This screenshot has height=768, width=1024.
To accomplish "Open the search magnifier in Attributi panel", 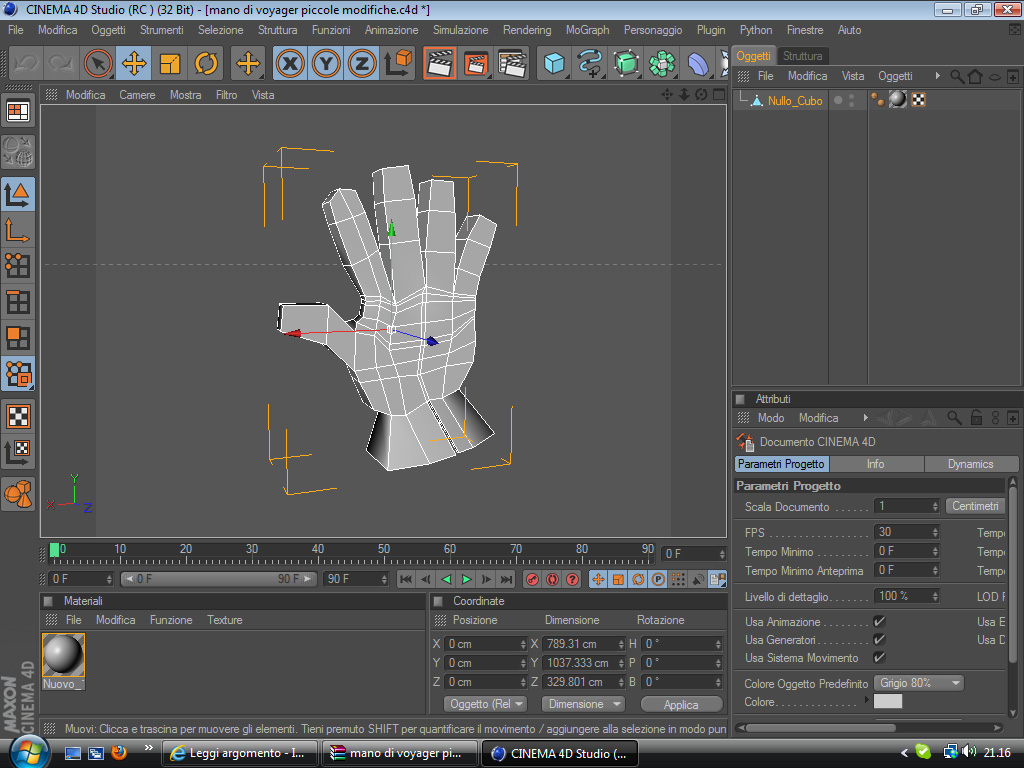I will (955, 418).
